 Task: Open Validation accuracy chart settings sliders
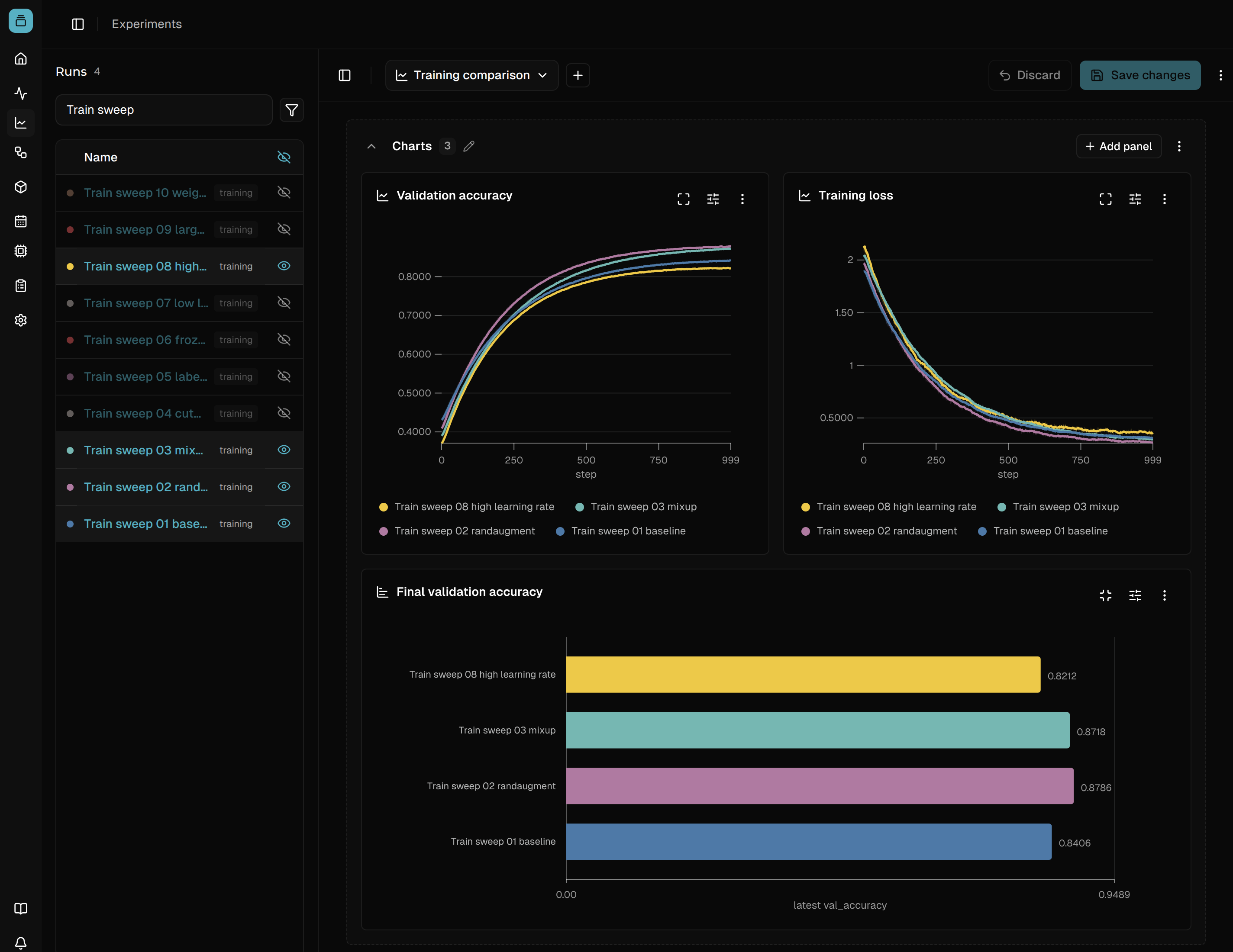[713, 199]
